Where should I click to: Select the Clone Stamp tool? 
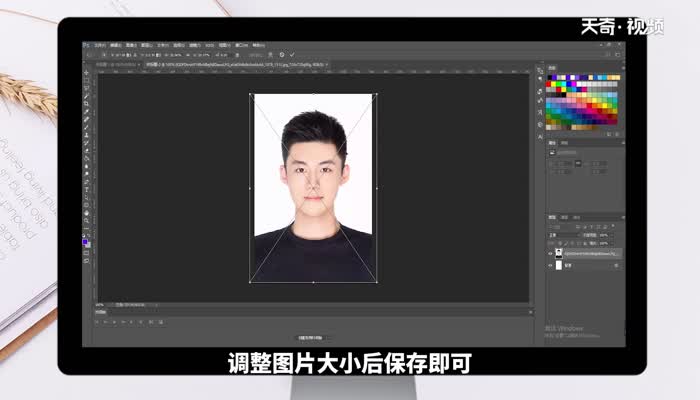tap(86, 135)
